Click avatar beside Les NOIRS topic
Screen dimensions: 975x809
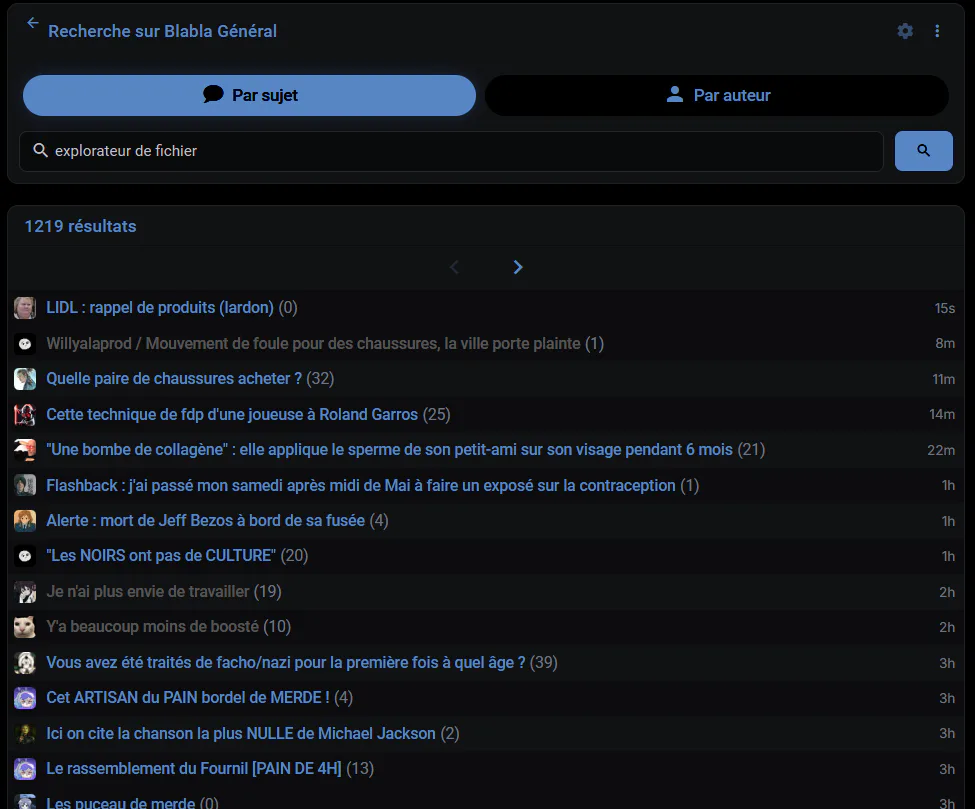(25, 556)
